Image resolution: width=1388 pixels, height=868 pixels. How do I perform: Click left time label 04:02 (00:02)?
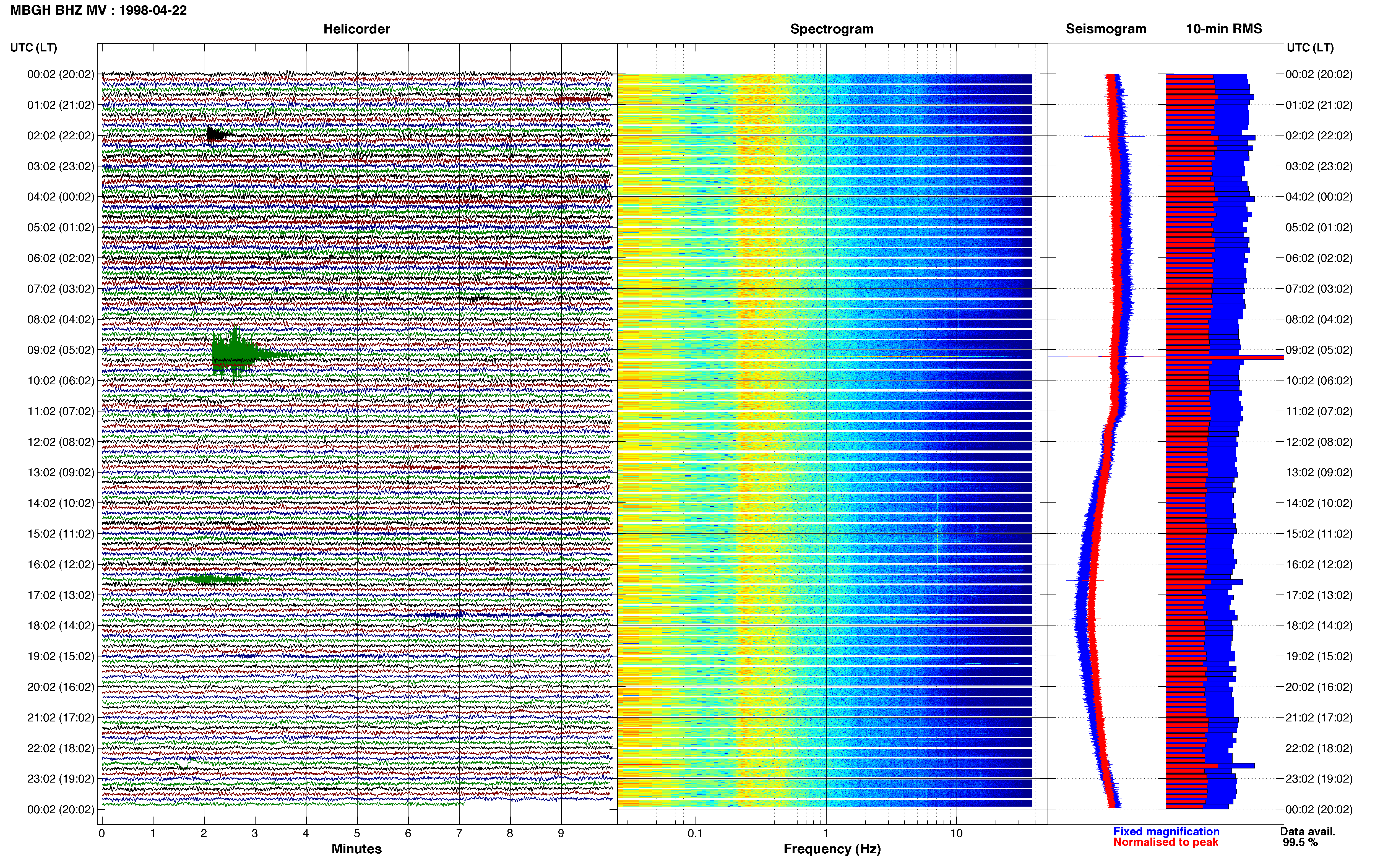61,197
